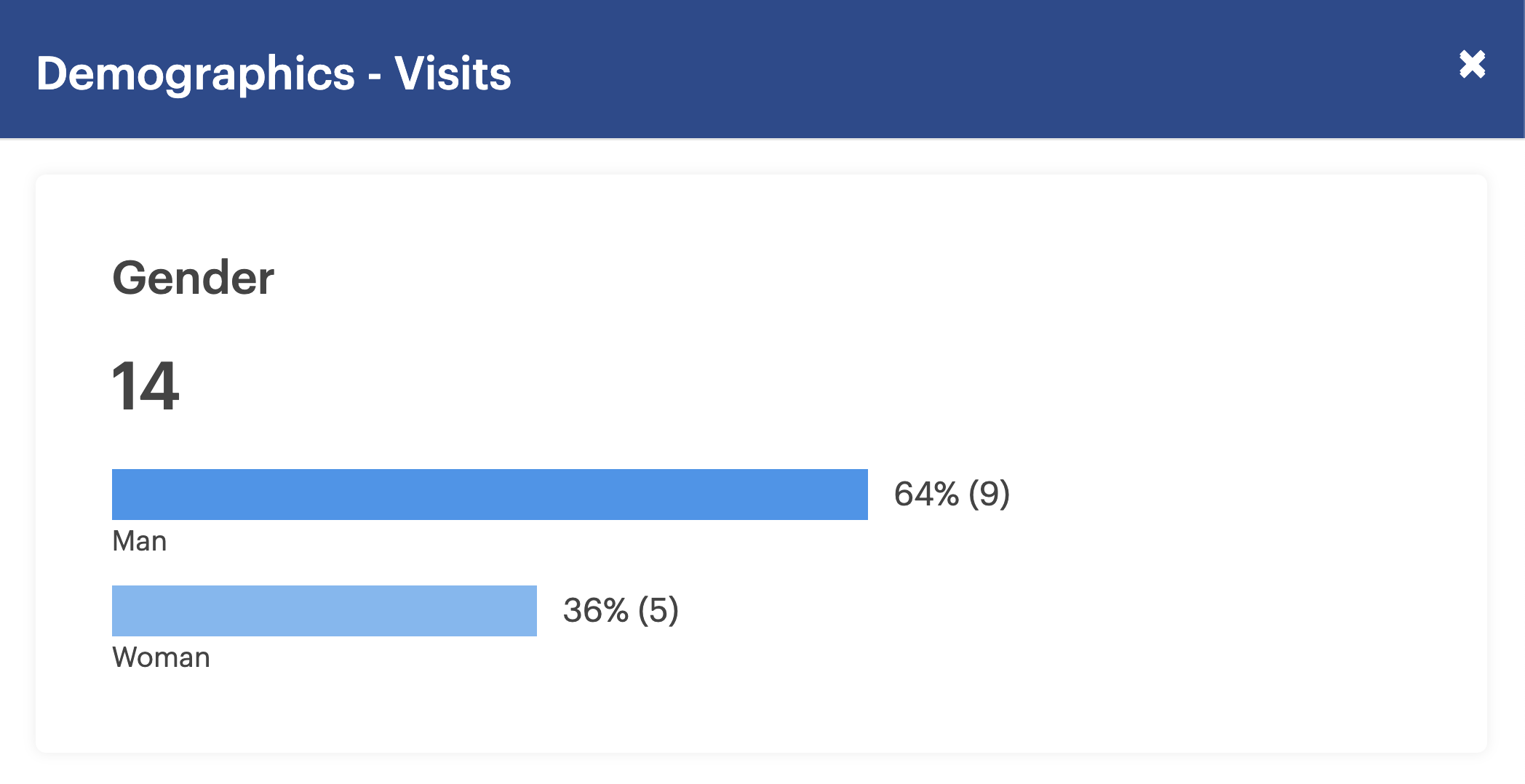
Task: Click the Gender section heading
Action: click(193, 278)
